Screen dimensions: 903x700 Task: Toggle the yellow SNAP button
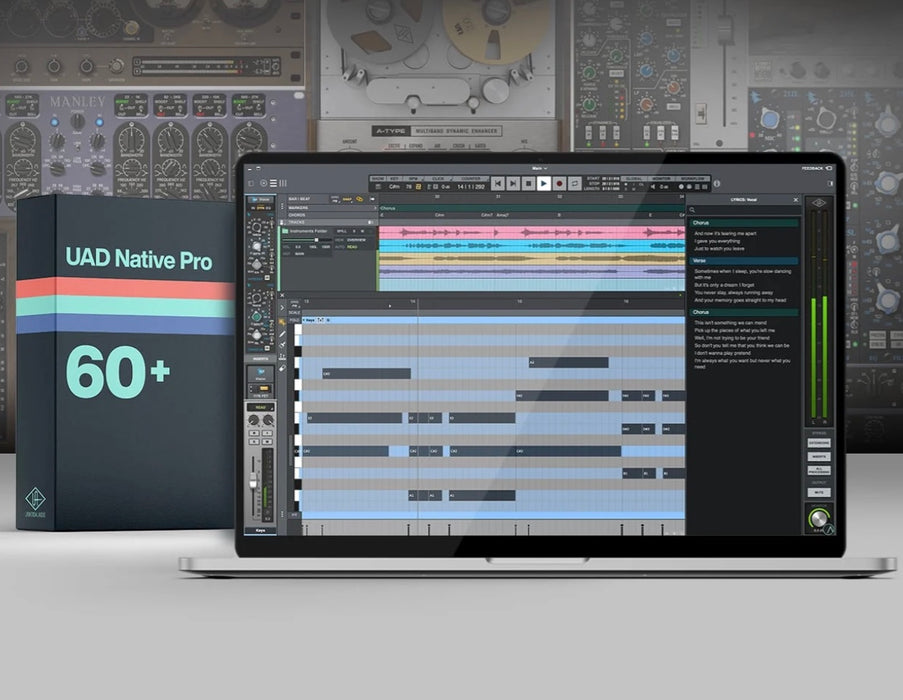347,199
